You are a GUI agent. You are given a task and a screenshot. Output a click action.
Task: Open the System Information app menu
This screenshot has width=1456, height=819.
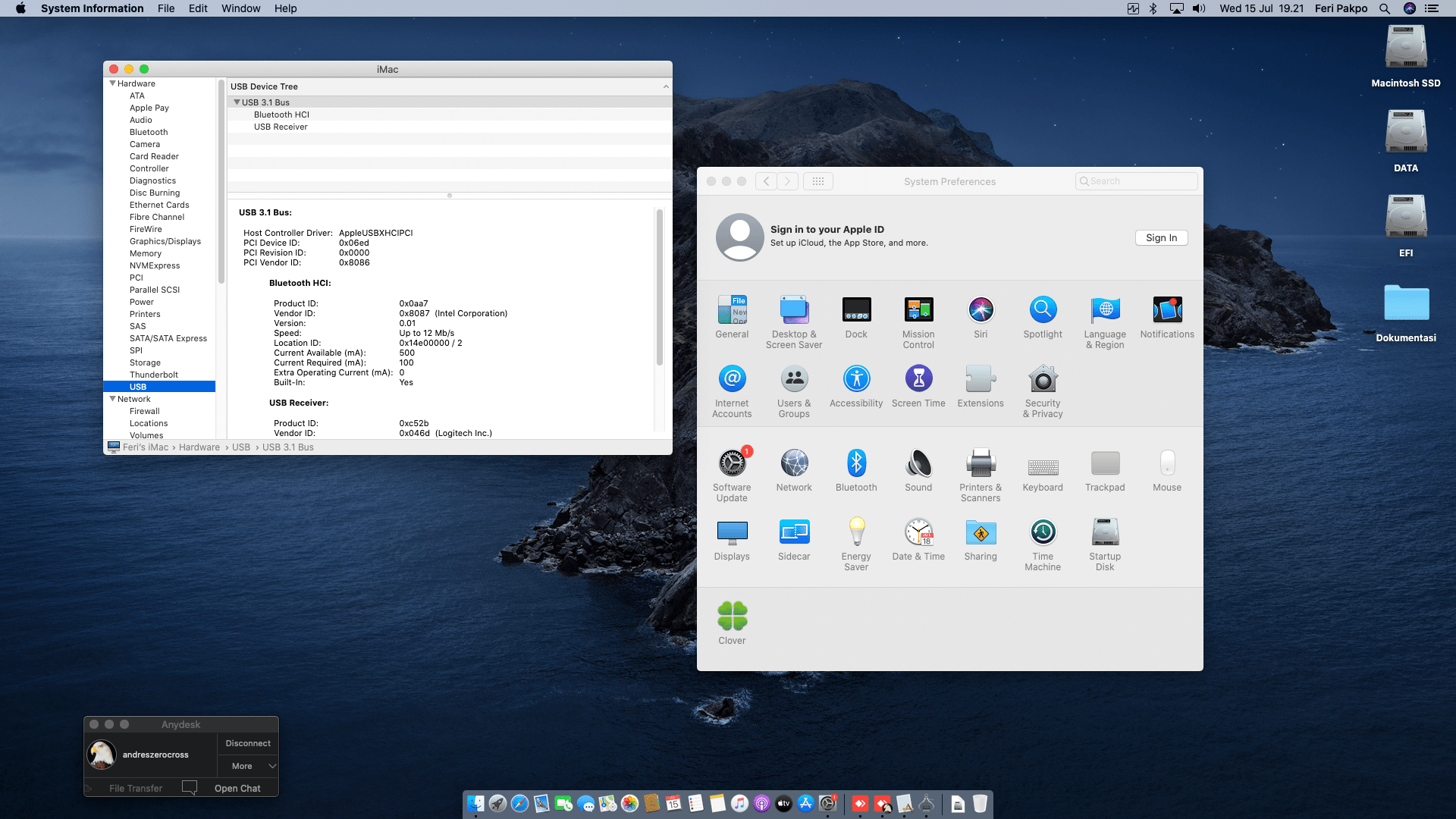(x=92, y=8)
